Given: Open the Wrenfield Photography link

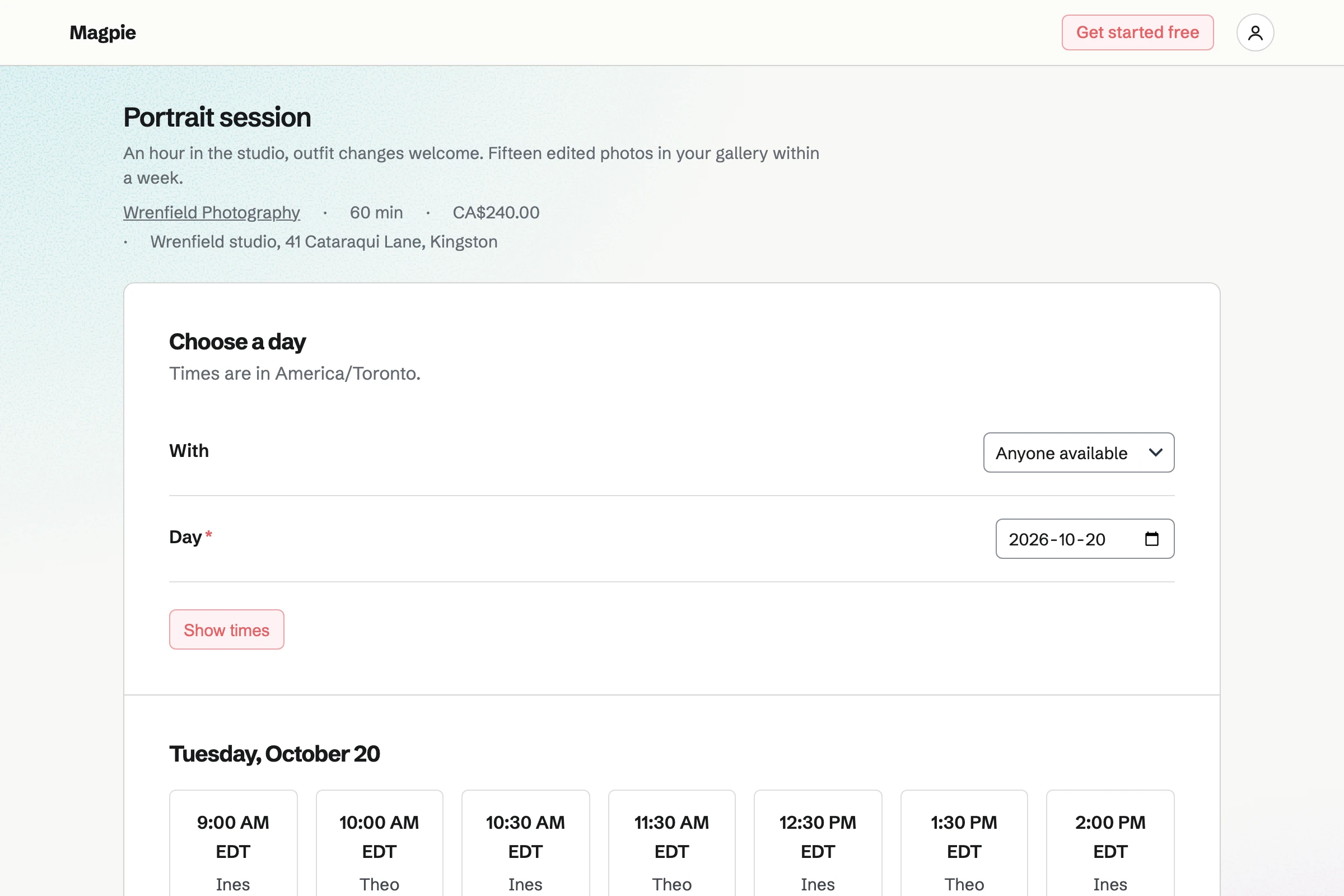Looking at the screenshot, I should (212, 213).
